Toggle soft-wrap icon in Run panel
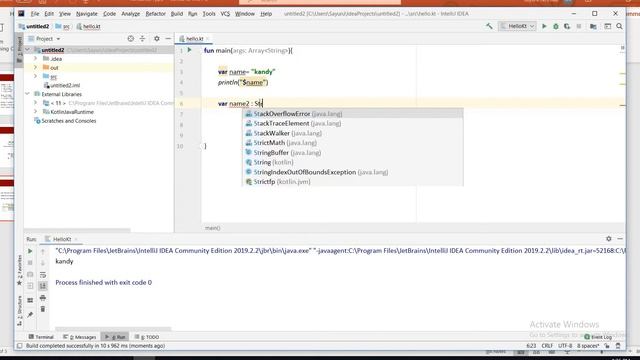The image size is (640, 360). [43, 275]
